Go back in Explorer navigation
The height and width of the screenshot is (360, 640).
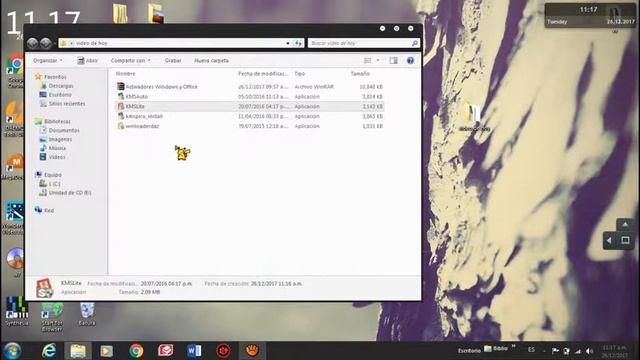(x=33, y=43)
